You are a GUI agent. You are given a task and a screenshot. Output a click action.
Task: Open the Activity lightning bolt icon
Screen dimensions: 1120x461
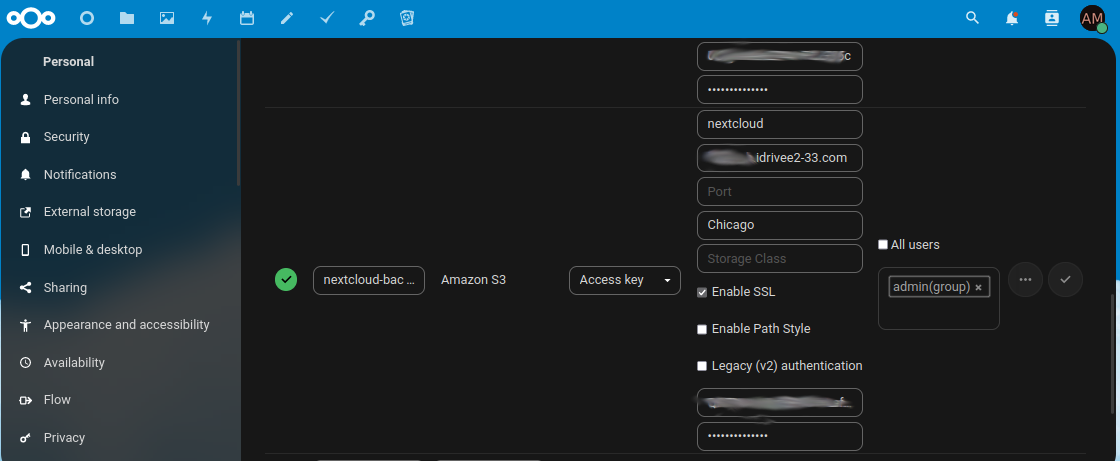click(207, 18)
